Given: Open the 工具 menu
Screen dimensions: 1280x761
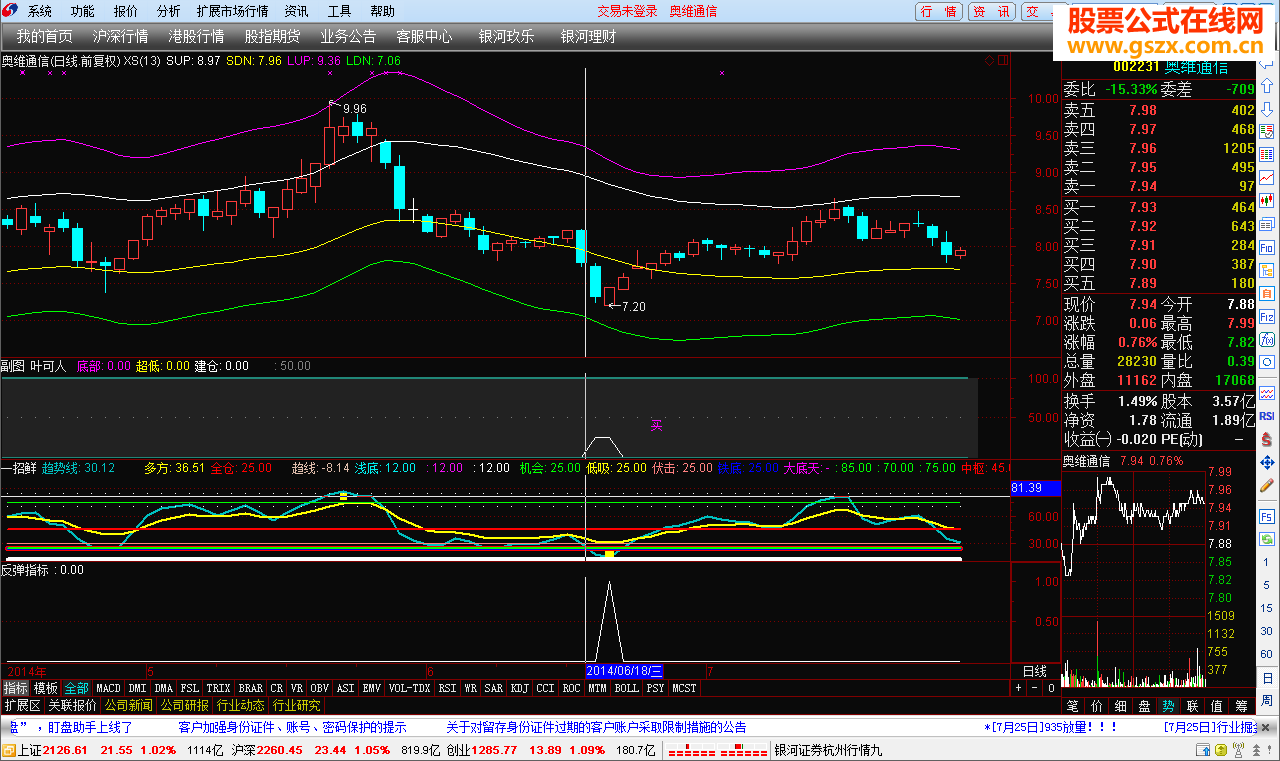Looking at the screenshot, I should [340, 12].
